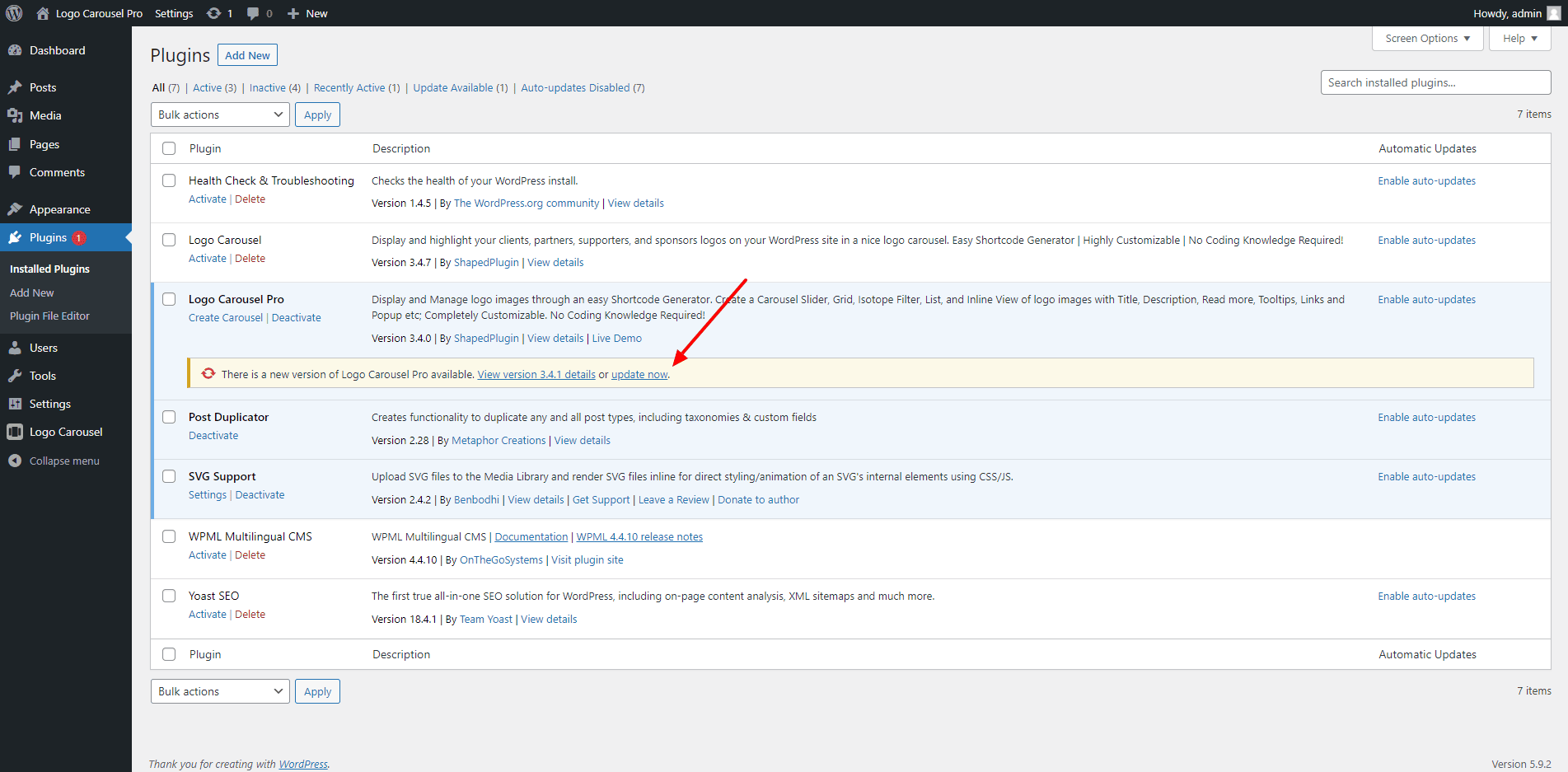Open the Tools wrench icon in the sidebar
Viewport: 1568px width, 772px height.
coord(15,376)
